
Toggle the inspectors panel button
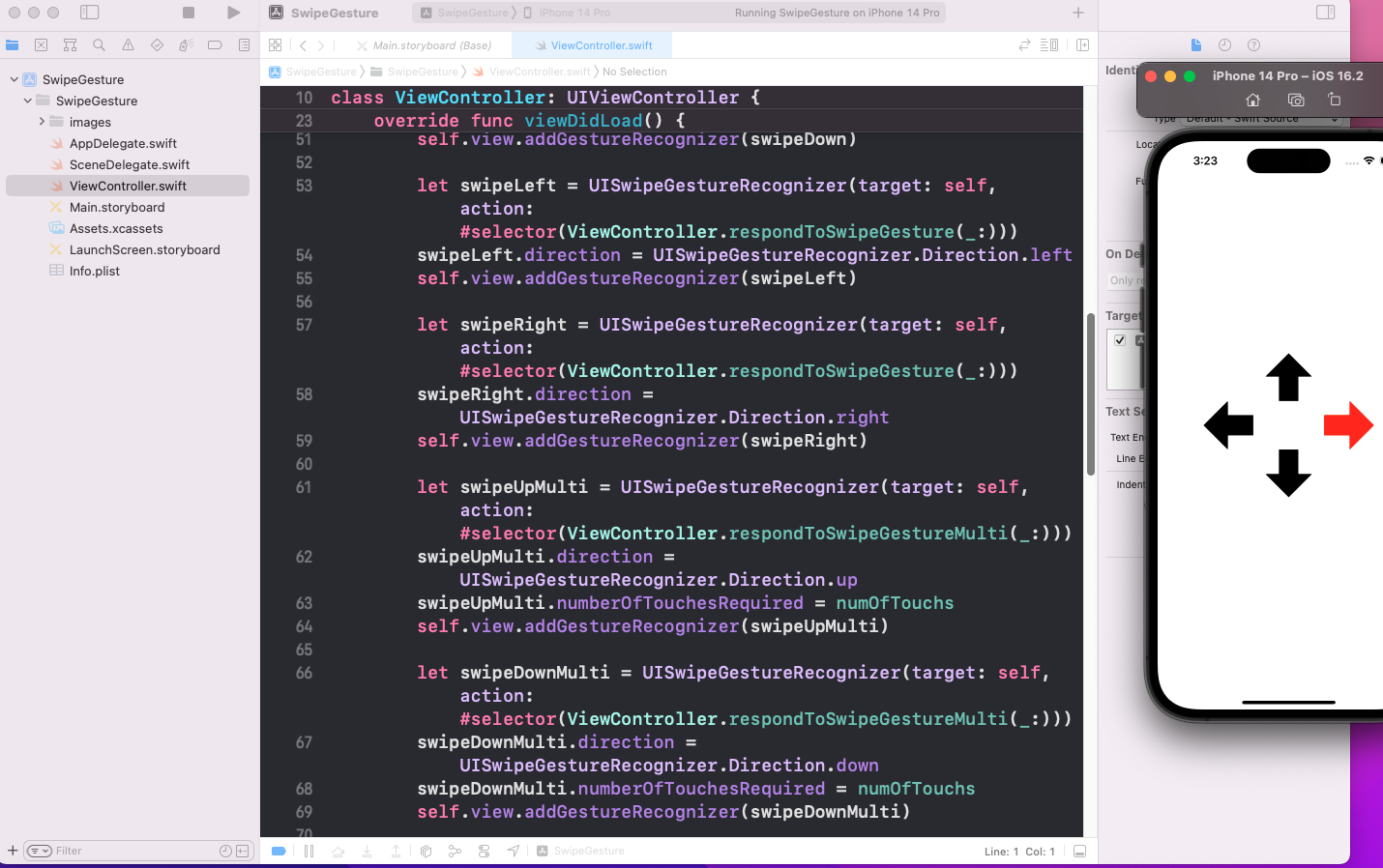1326,13
